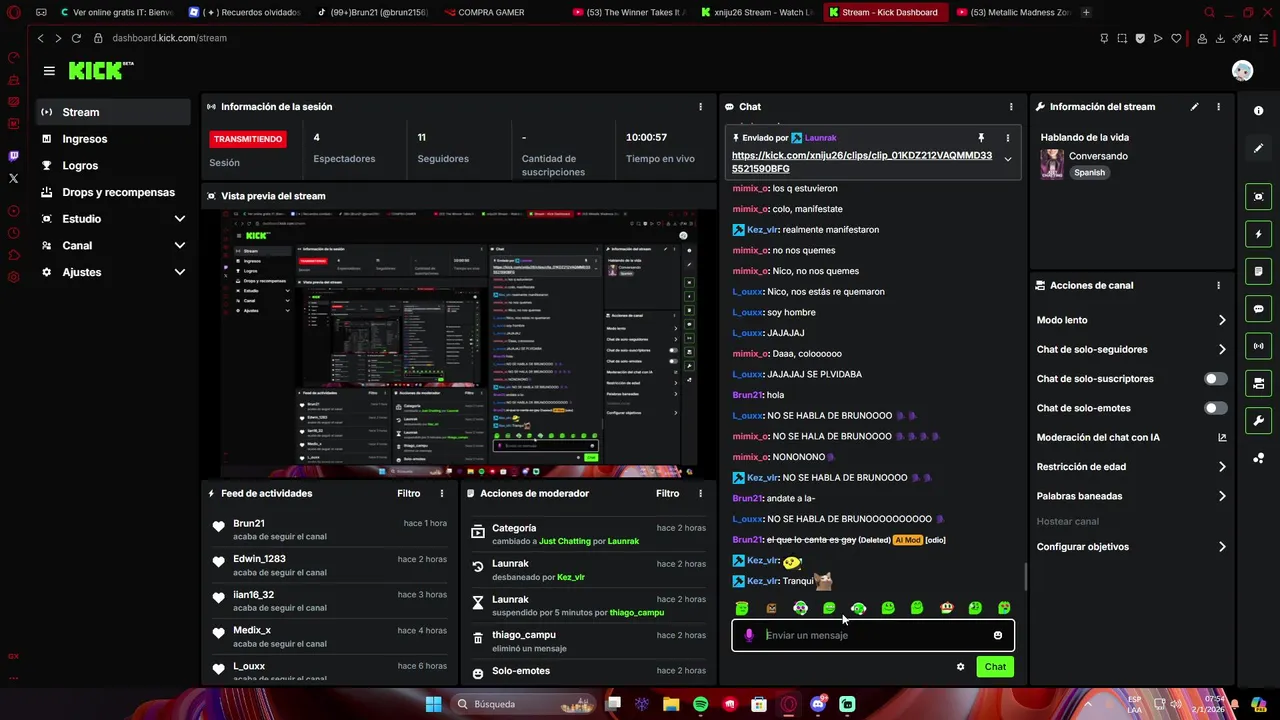This screenshot has height=720, width=1280.
Task: Click the three-dots cluster icon at rail bottom
Action: (1258, 458)
